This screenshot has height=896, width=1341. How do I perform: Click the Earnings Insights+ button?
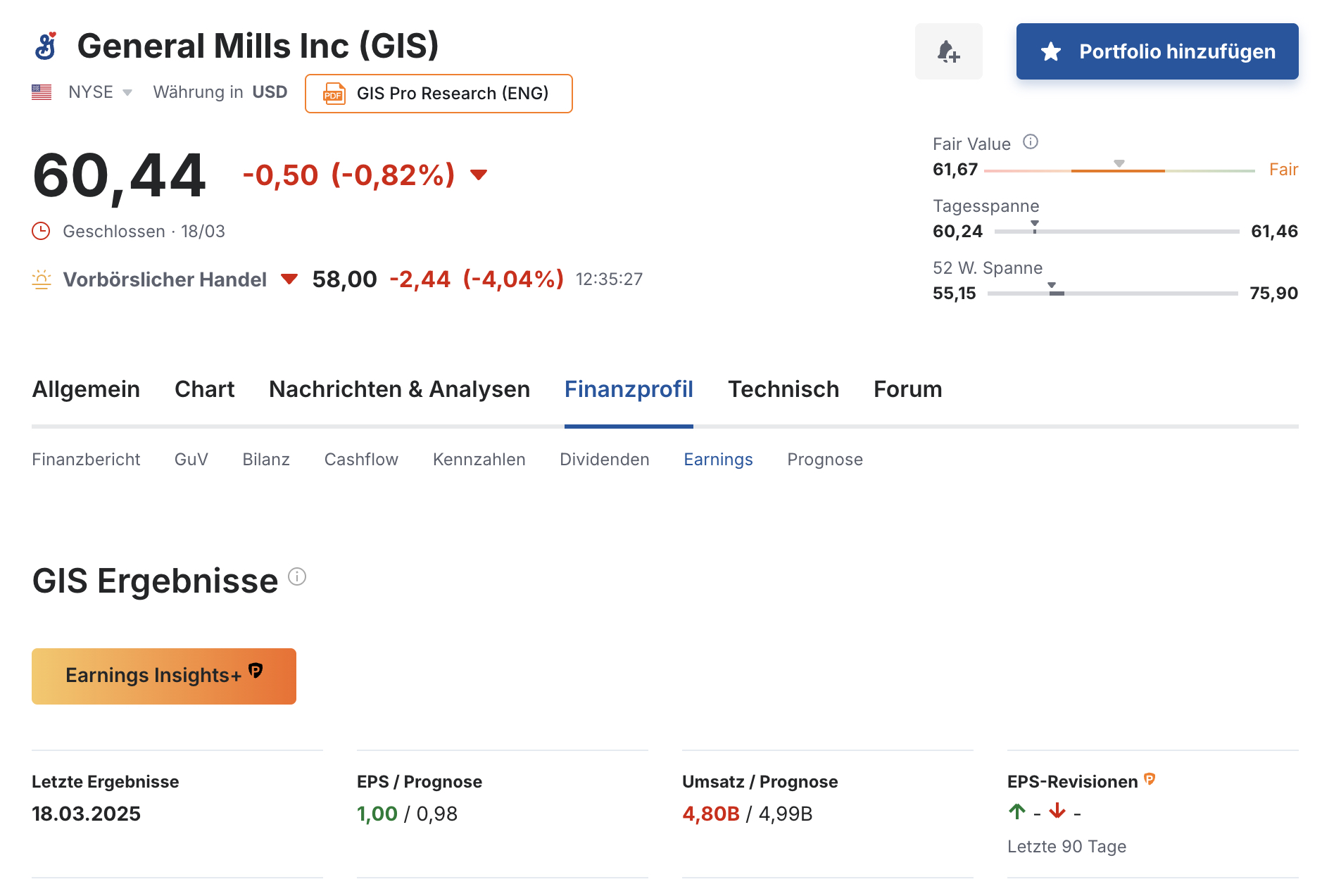coord(164,676)
